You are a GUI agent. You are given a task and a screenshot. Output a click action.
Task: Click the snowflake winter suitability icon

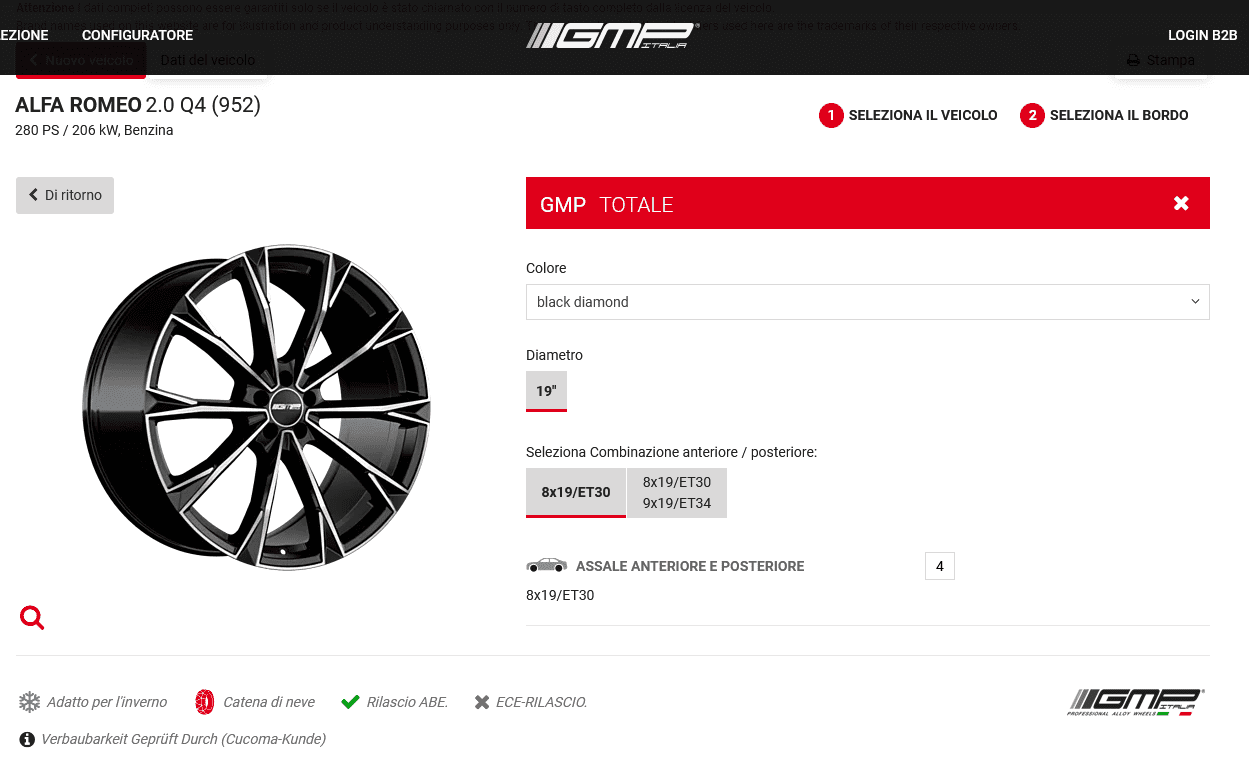30,702
